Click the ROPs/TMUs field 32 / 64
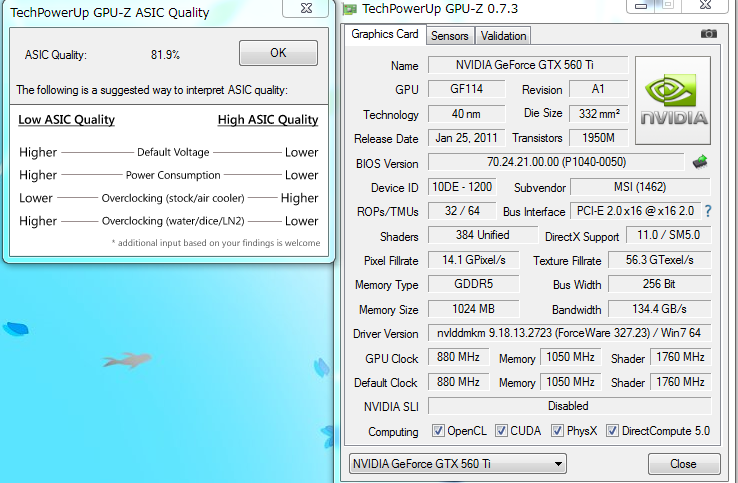Viewport: 738px width, 483px height. point(462,211)
